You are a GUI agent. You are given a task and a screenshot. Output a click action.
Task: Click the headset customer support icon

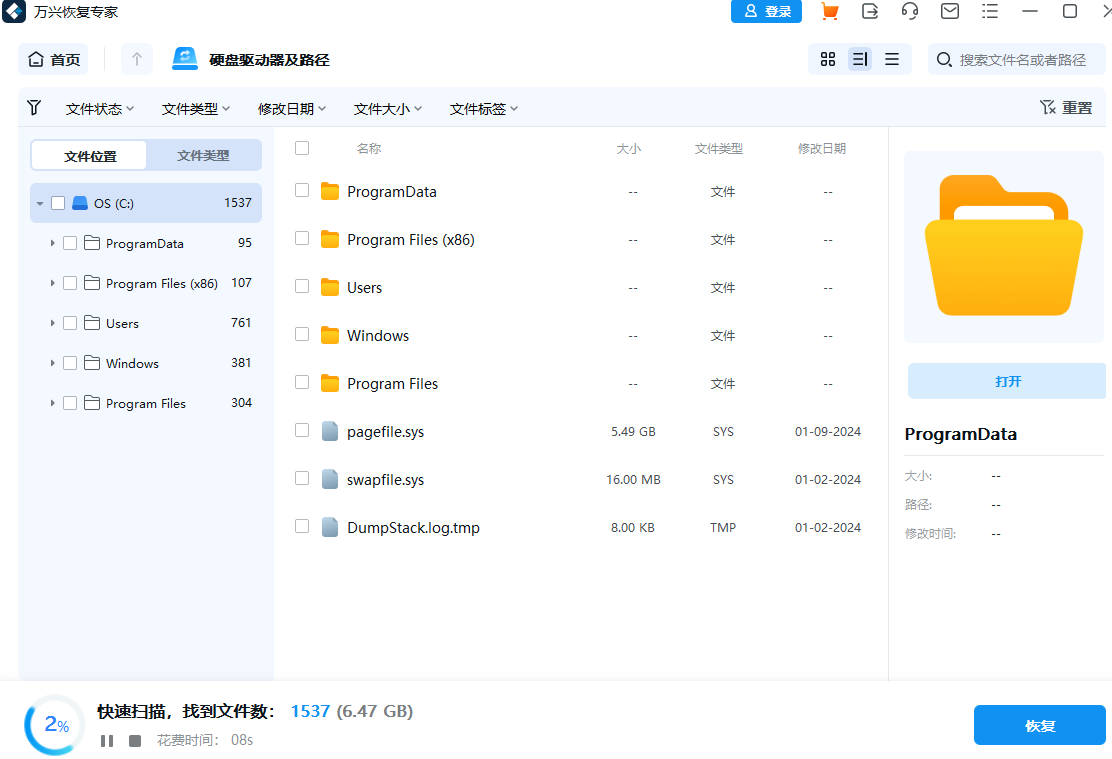point(910,11)
